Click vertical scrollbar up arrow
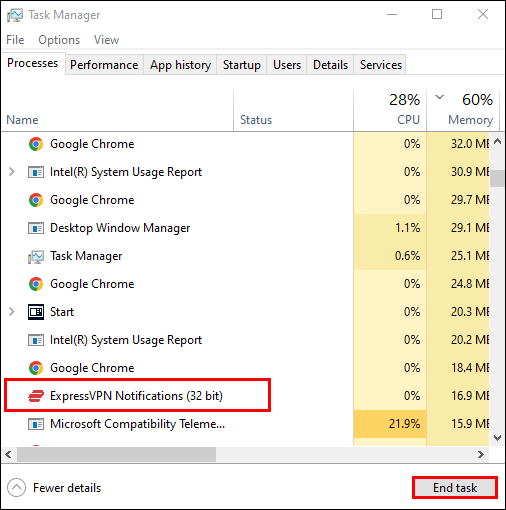The height and width of the screenshot is (510, 506). [x=497, y=141]
